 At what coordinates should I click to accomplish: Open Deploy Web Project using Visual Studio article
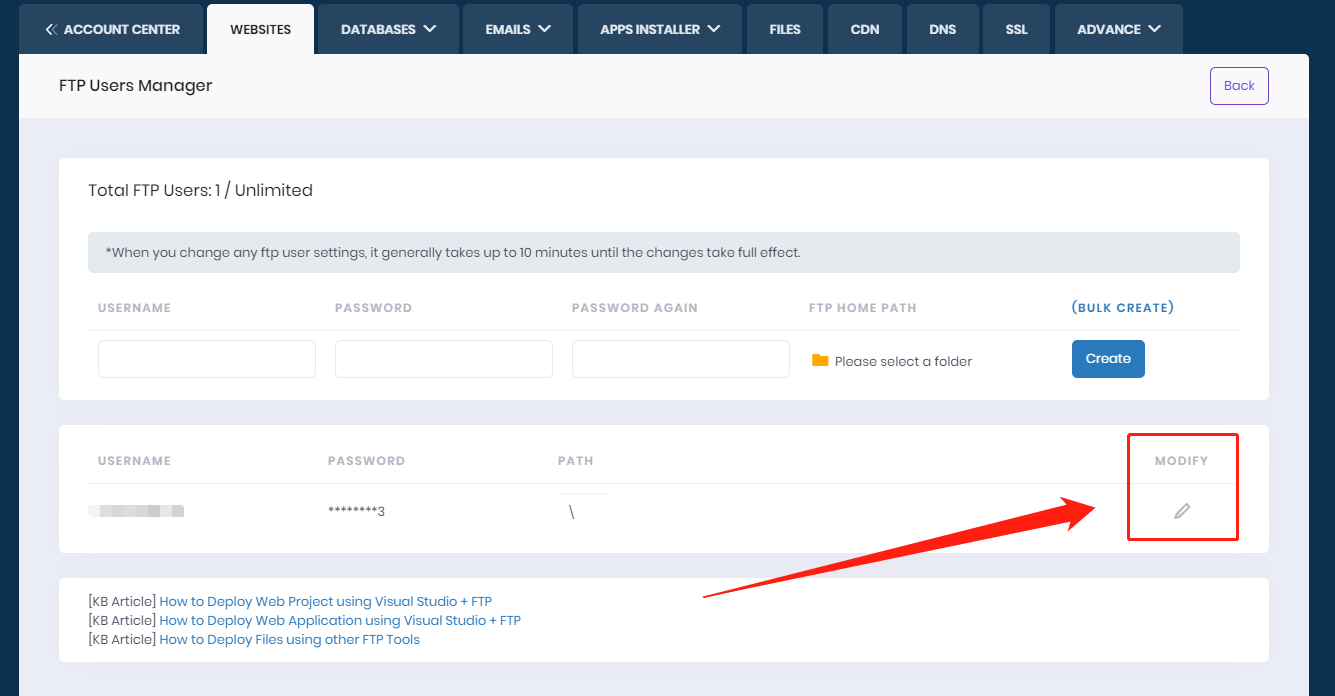(x=325, y=602)
